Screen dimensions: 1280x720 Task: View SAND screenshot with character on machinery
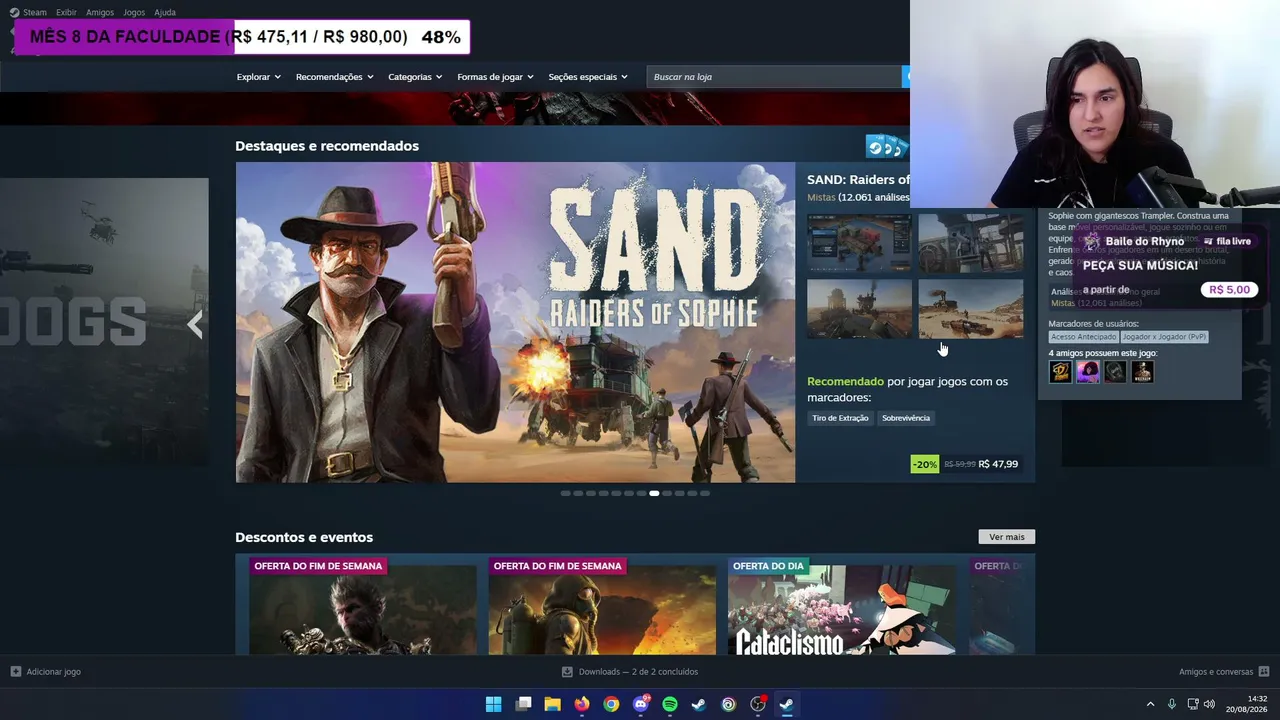click(x=971, y=243)
